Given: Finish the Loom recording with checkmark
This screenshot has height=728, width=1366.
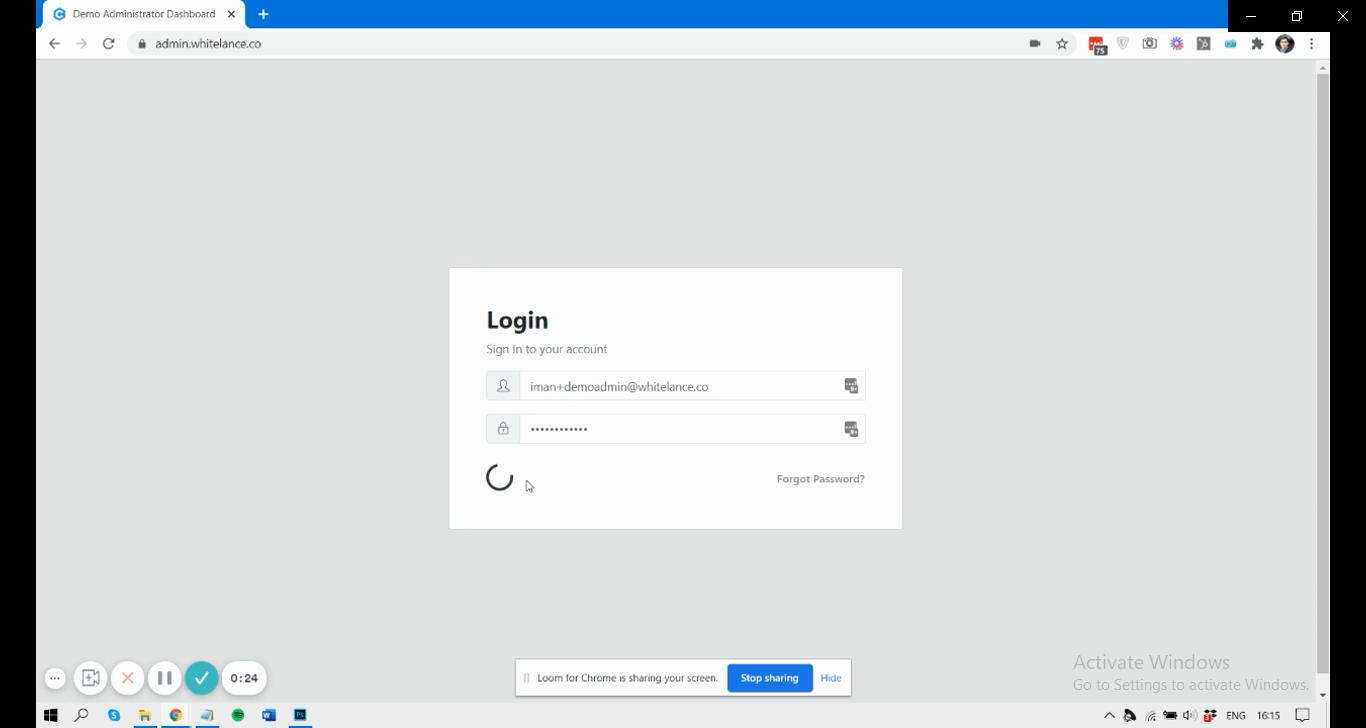Looking at the screenshot, I should coord(201,678).
